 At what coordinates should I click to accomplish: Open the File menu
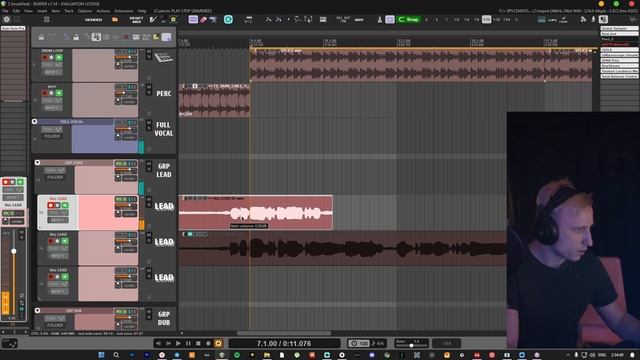(x=5, y=11)
